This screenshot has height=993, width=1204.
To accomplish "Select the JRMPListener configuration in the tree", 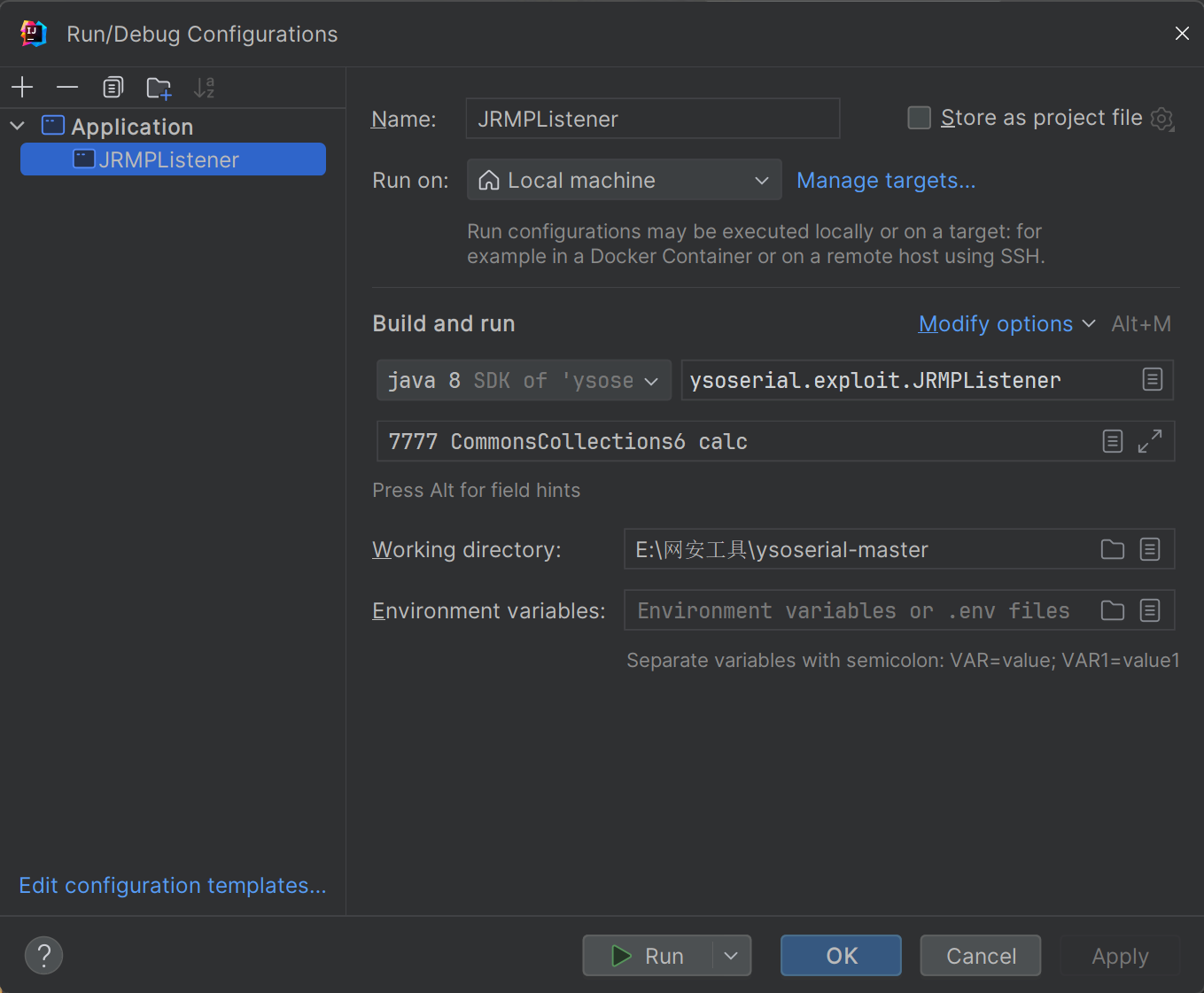I will (x=173, y=159).
